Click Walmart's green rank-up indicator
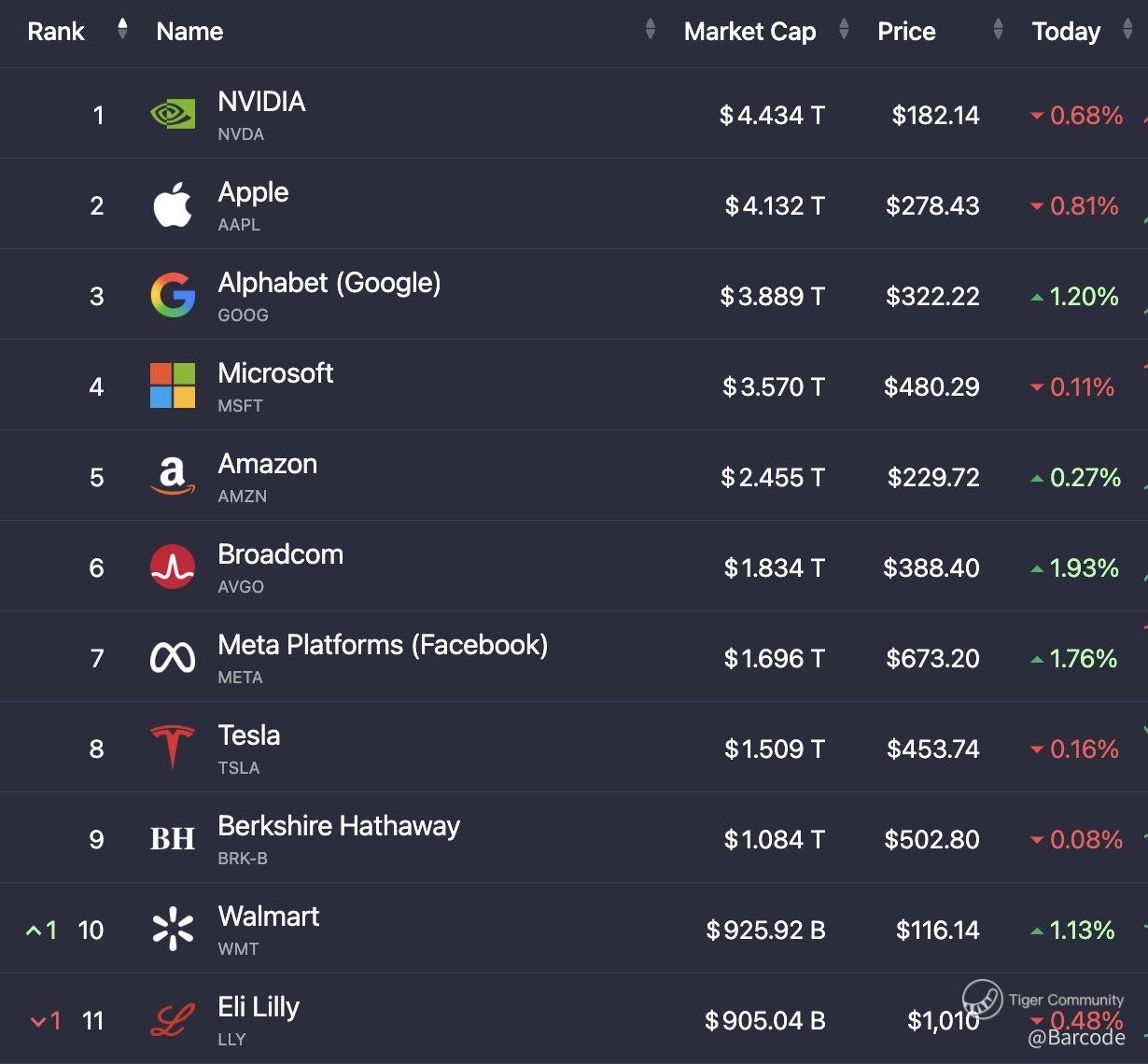1148x1064 pixels. click(42, 931)
